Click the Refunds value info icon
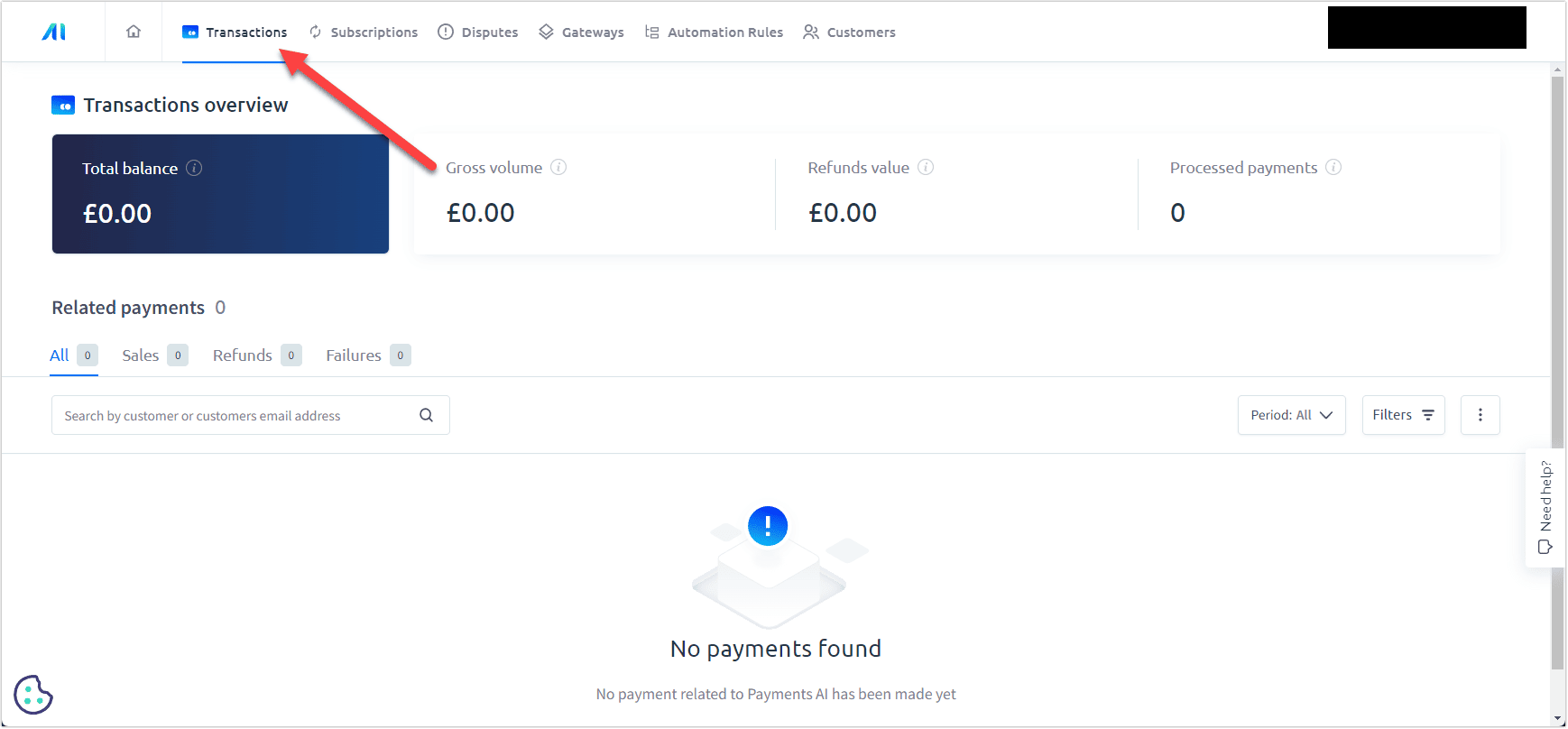1568x729 pixels. pyautogui.click(x=925, y=167)
